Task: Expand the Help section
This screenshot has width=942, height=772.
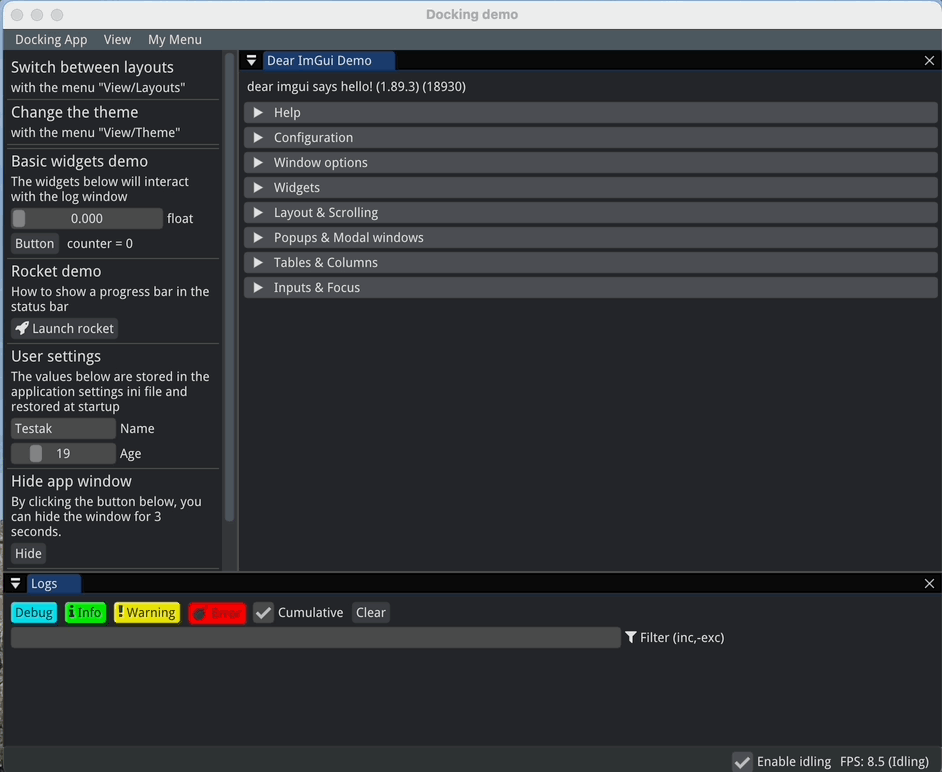Action: [x=591, y=112]
